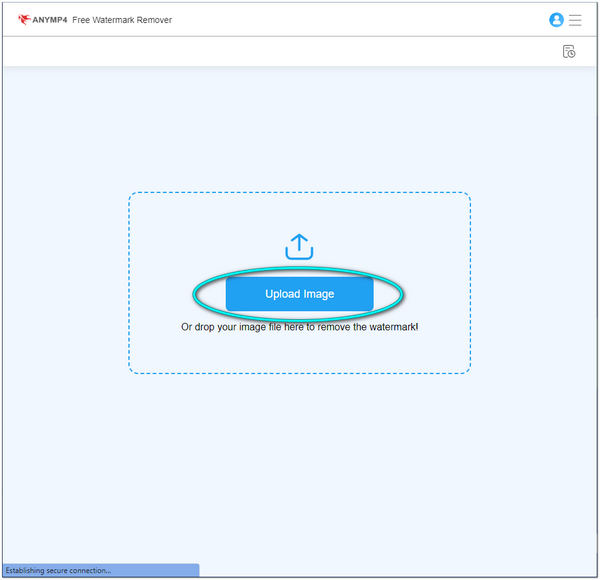Click the clock badge on the history icon

tap(571, 54)
